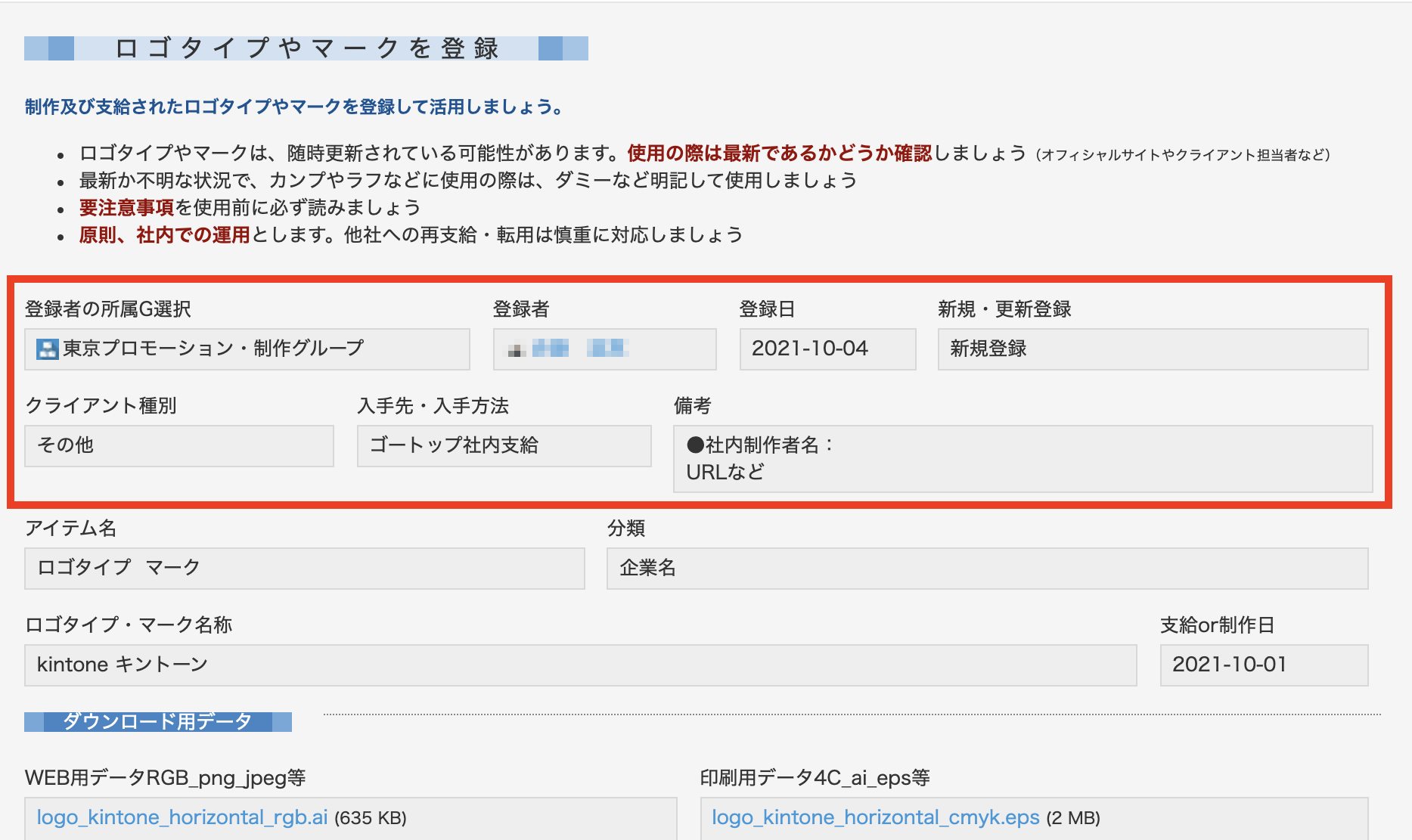Click the 分類 label
The width and height of the screenshot is (1412, 840).
625,528
